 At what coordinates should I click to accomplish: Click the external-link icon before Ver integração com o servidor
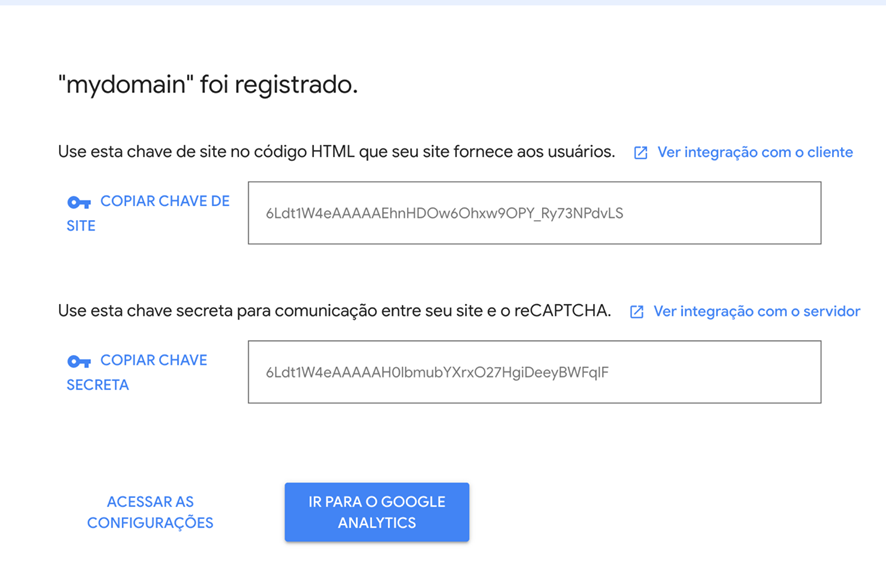pos(637,311)
